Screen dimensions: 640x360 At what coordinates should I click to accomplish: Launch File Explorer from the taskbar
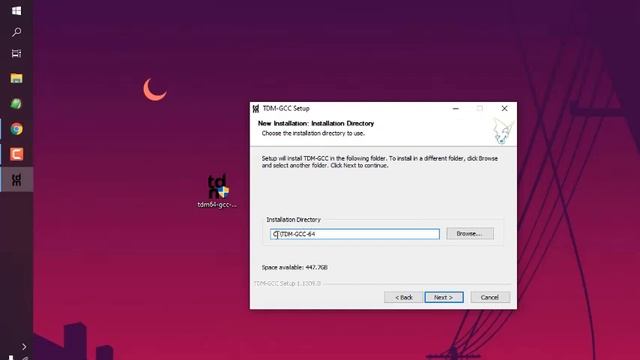(x=16, y=78)
